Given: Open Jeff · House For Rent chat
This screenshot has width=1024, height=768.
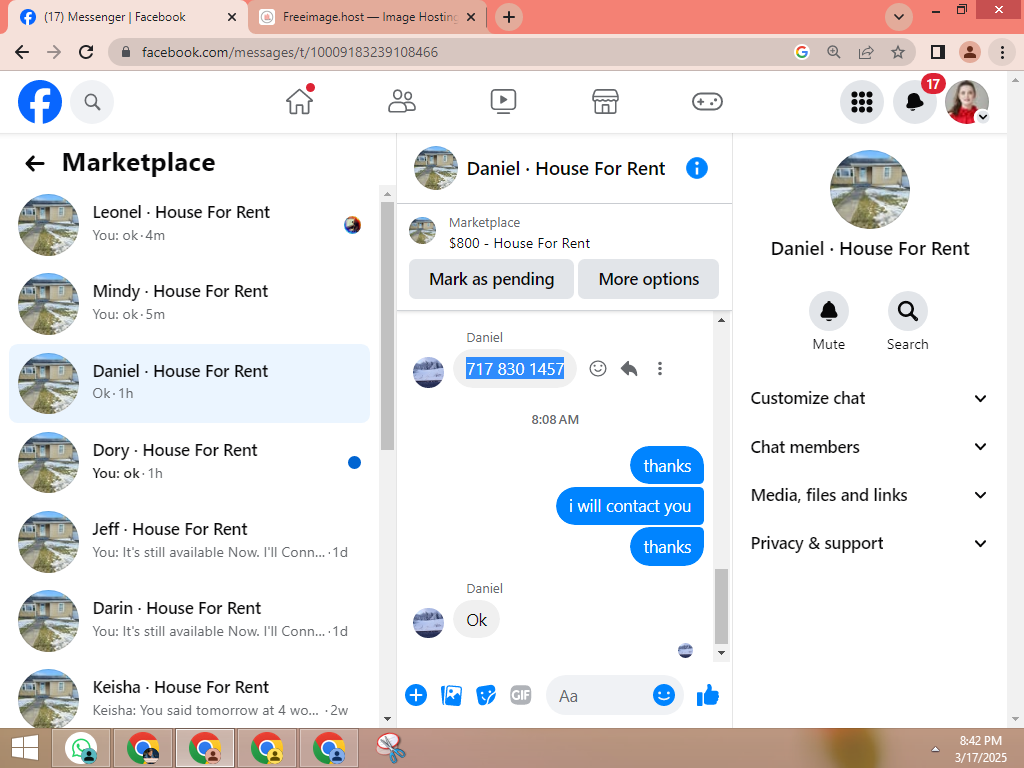Looking at the screenshot, I should click(x=189, y=541).
